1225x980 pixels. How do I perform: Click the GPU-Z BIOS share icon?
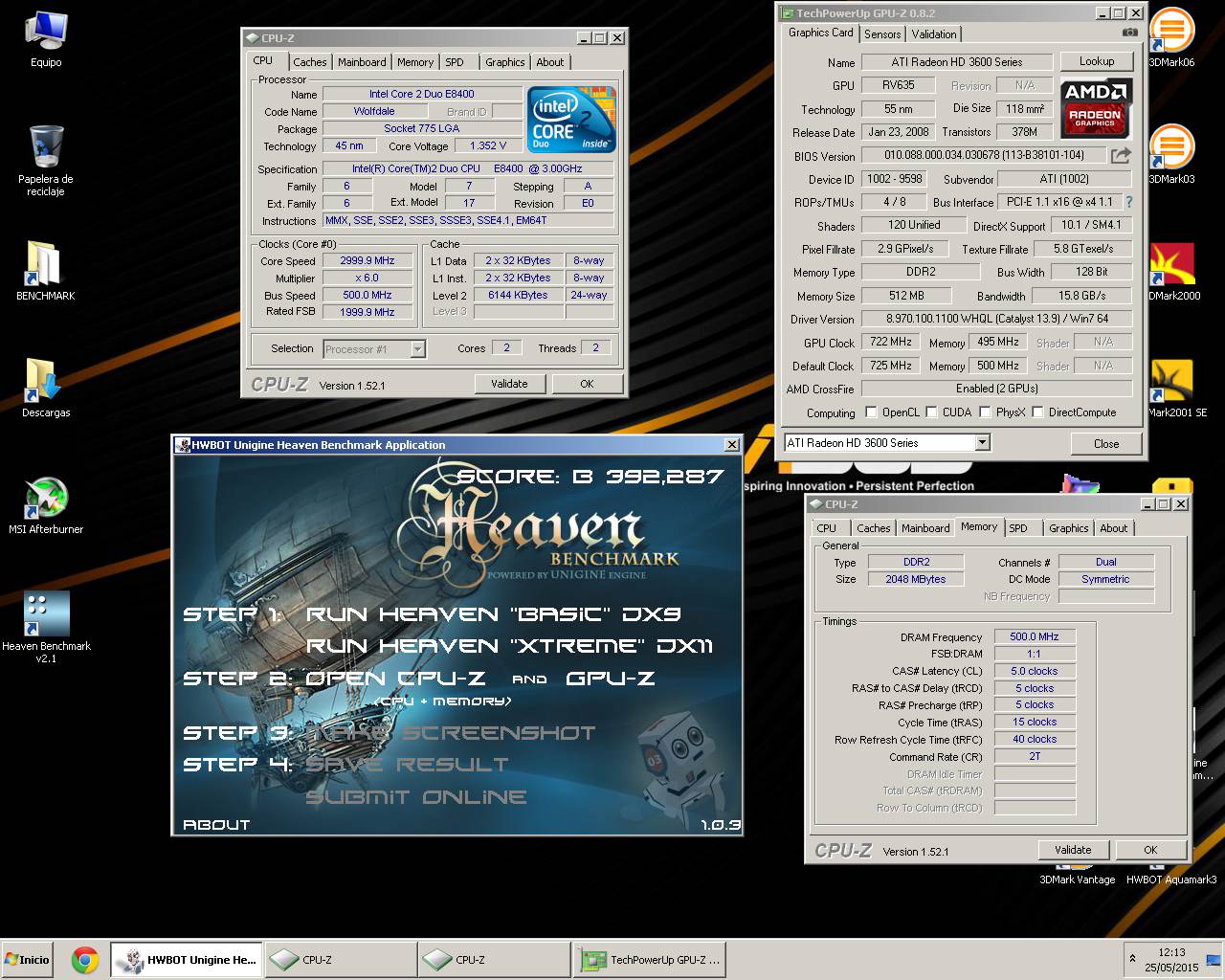click(x=1121, y=155)
